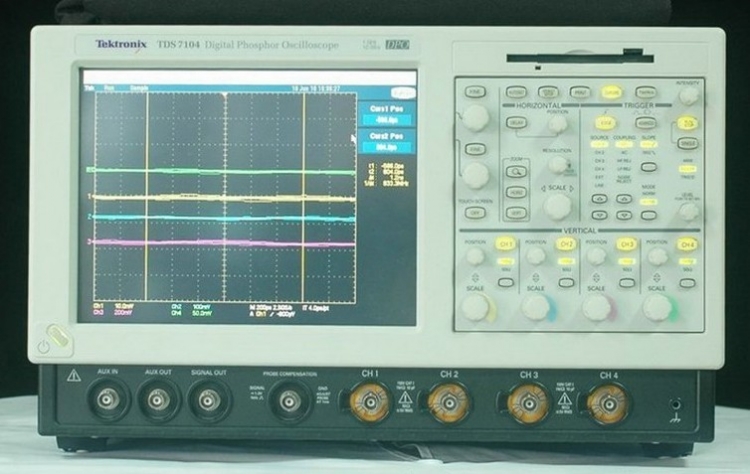Push the AUTOSET button in the top row

(516, 92)
